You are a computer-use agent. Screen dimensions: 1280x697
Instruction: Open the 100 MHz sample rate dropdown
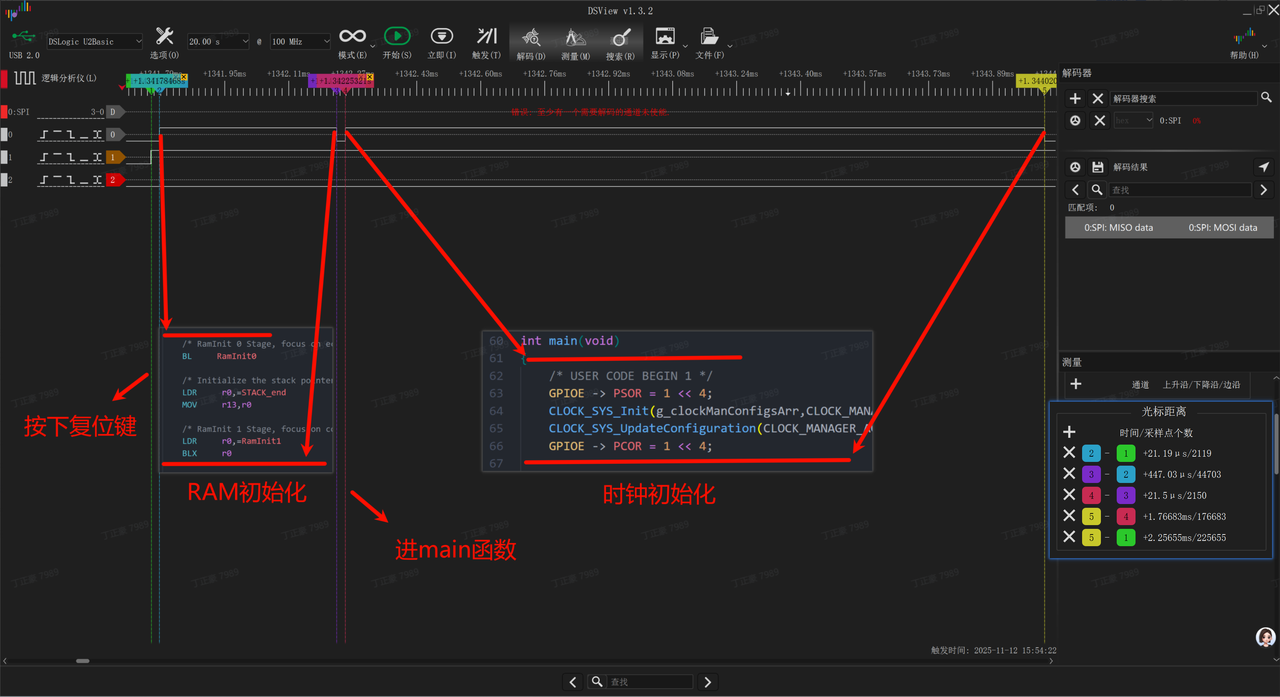pyautogui.click(x=299, y=42)
